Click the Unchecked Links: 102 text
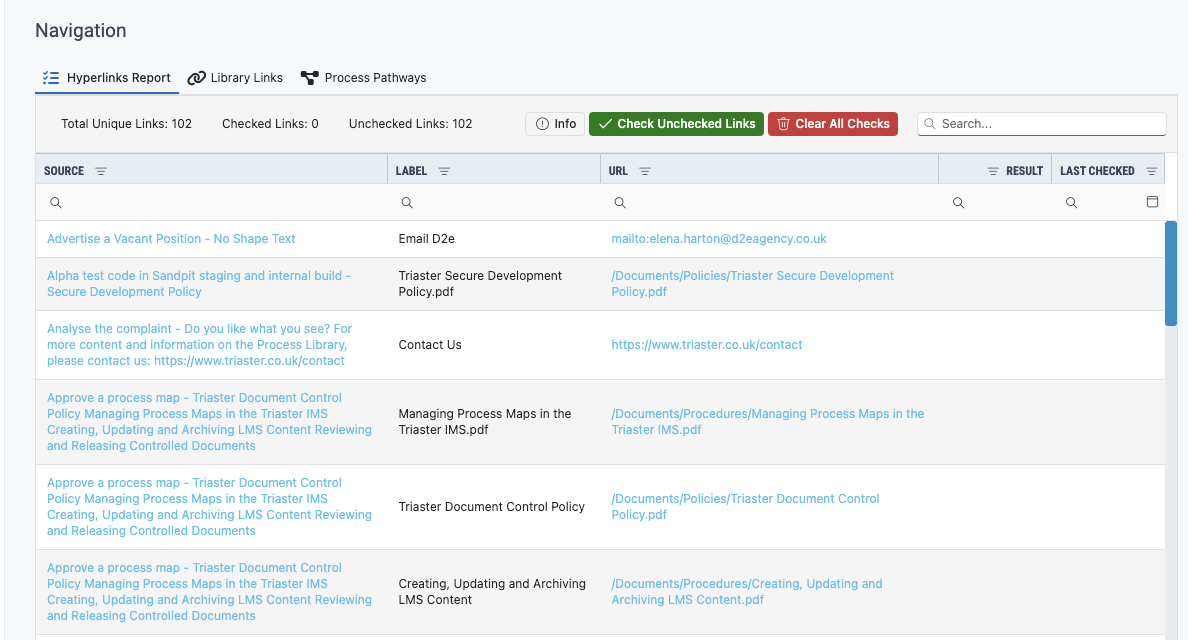This screenshot has width=1188, height=640. click(x=411, y=124)
